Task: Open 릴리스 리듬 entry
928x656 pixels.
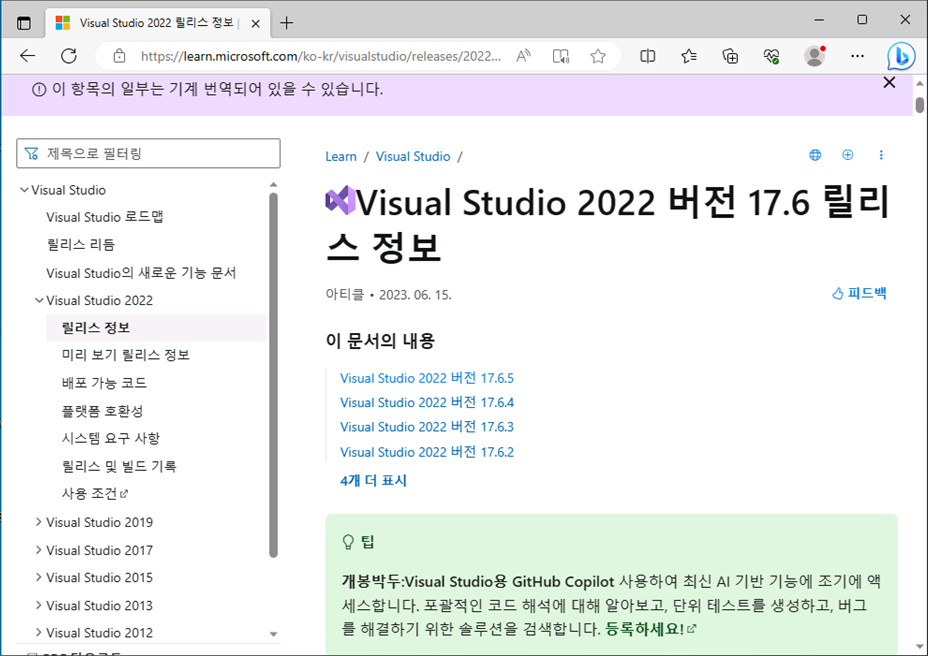Action: (80, 245)
